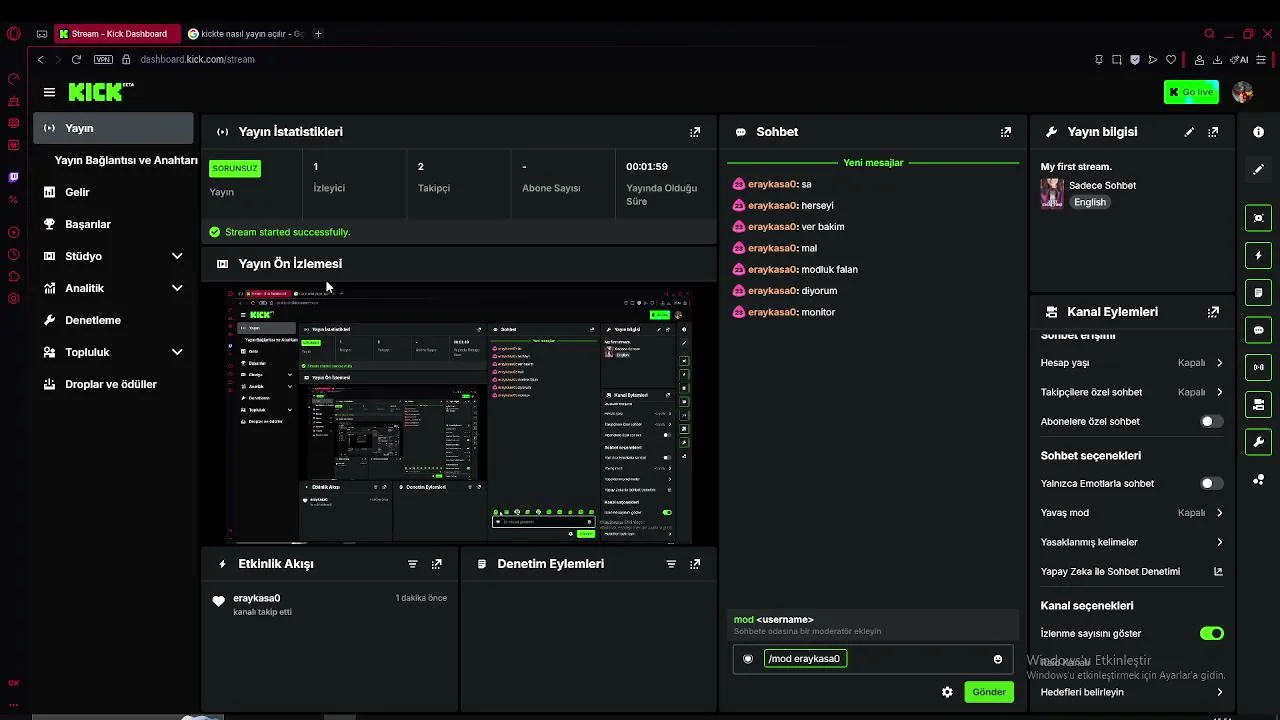Toggle Abonelere özel sohbet switch
Viewport: 1280px width, 720px height.
pyautogui.click(x=1211, y=422)
